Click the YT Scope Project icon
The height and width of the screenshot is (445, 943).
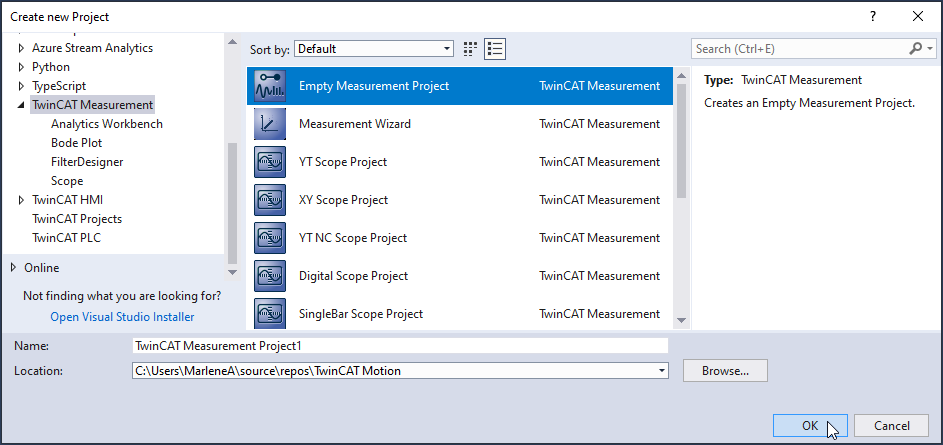tap(270, 162)
